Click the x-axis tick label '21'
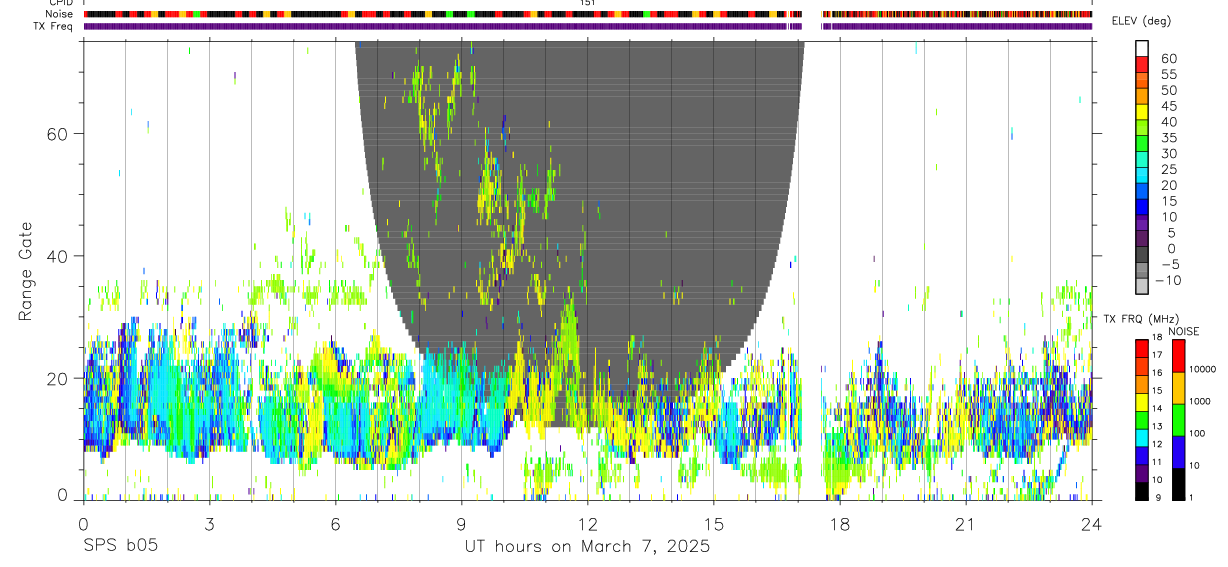This screenshot has width=1228, height=567. click(965, 524)
